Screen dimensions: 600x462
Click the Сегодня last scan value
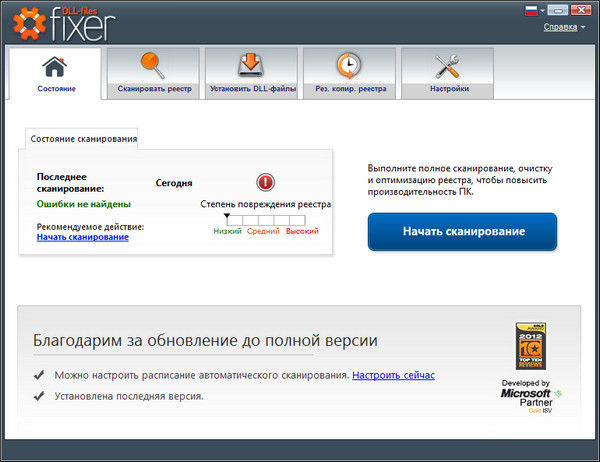click(x=174, y=183)
